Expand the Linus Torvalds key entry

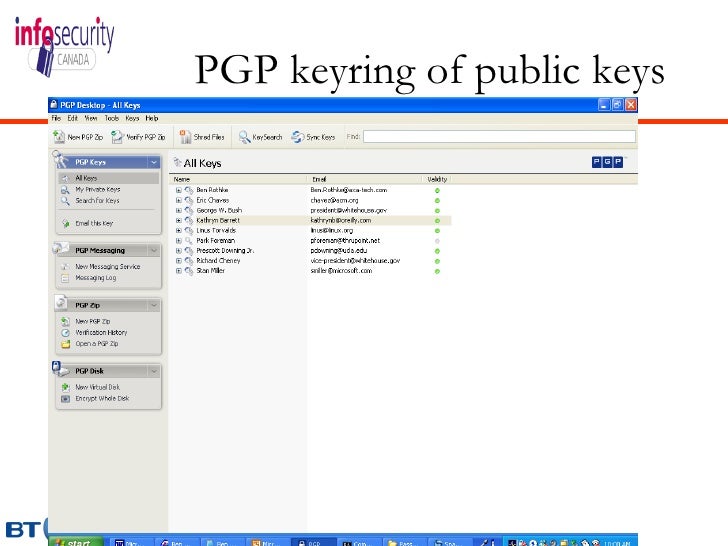coord(179,230)
